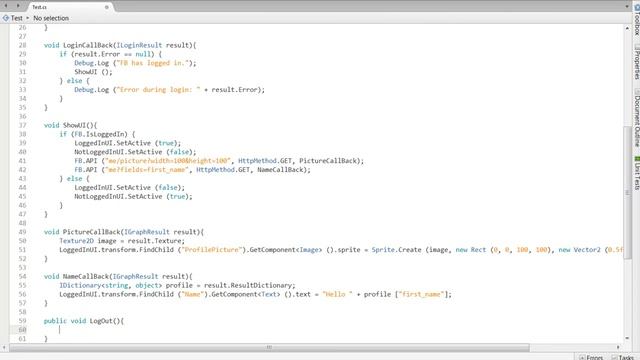Click the FB.API line with NameCallBack
The height and width of the screenshot is (360, 640).
coord(192,170)
